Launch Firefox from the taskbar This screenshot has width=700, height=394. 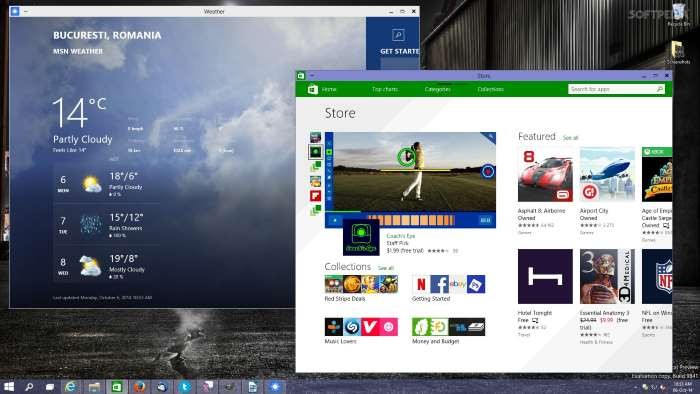[139, 387]
